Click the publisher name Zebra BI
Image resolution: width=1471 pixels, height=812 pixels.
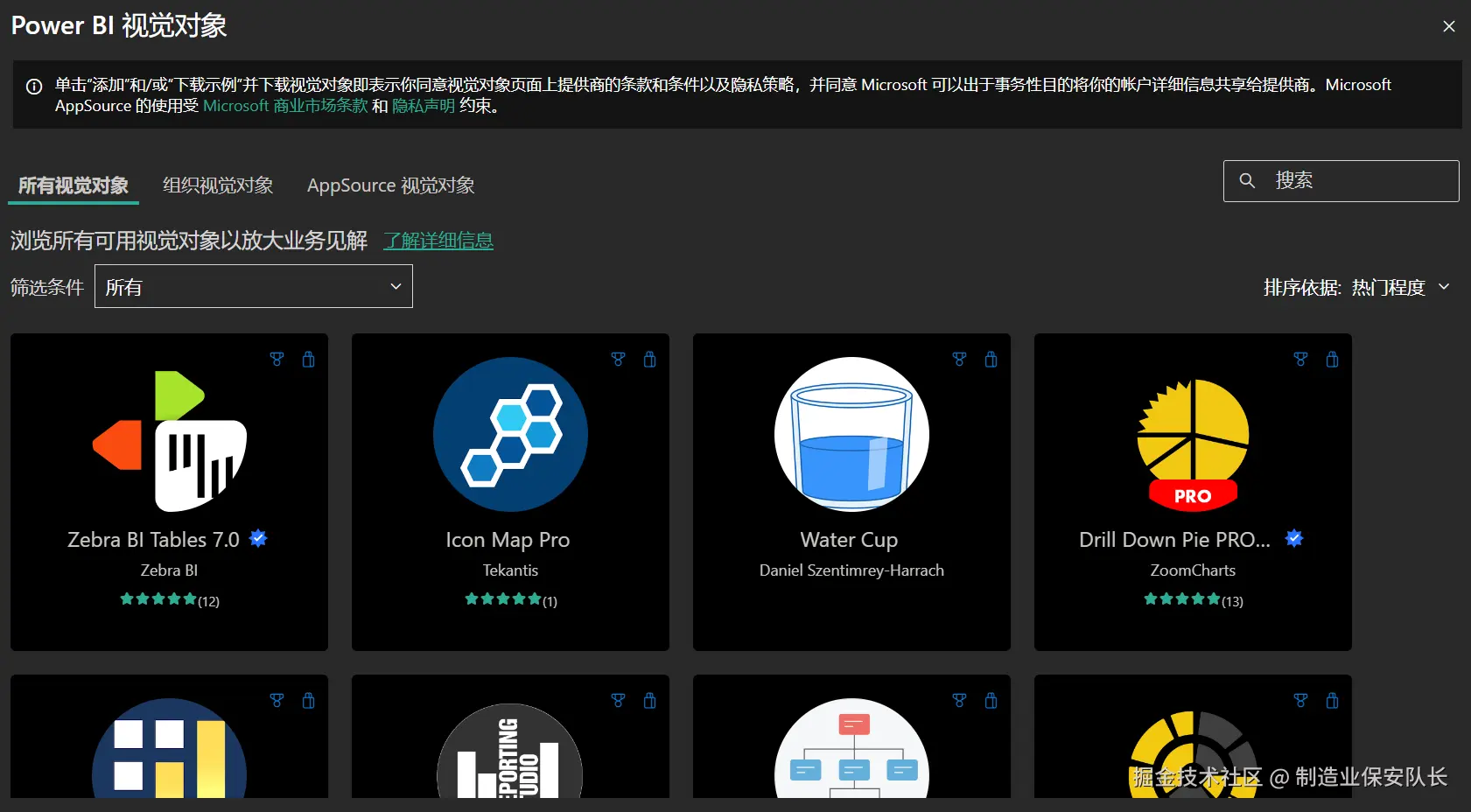coord(170,570)
